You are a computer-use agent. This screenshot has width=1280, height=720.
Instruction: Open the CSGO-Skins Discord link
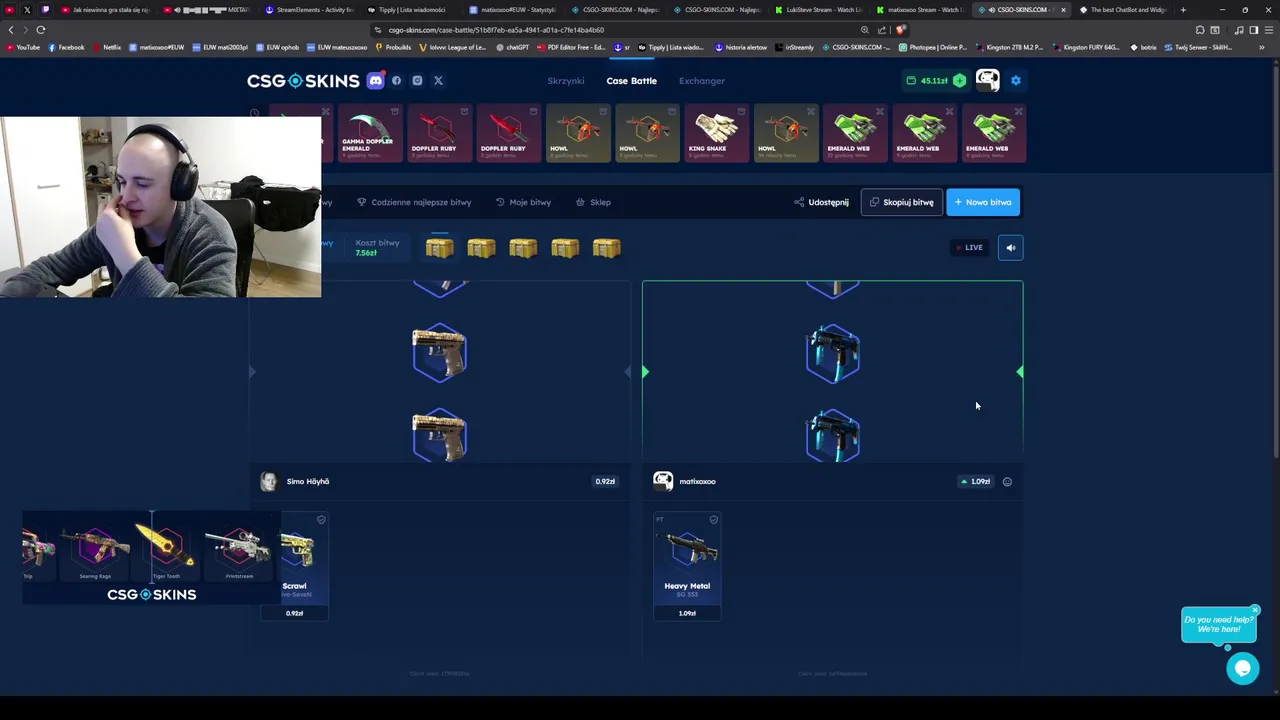376,81
